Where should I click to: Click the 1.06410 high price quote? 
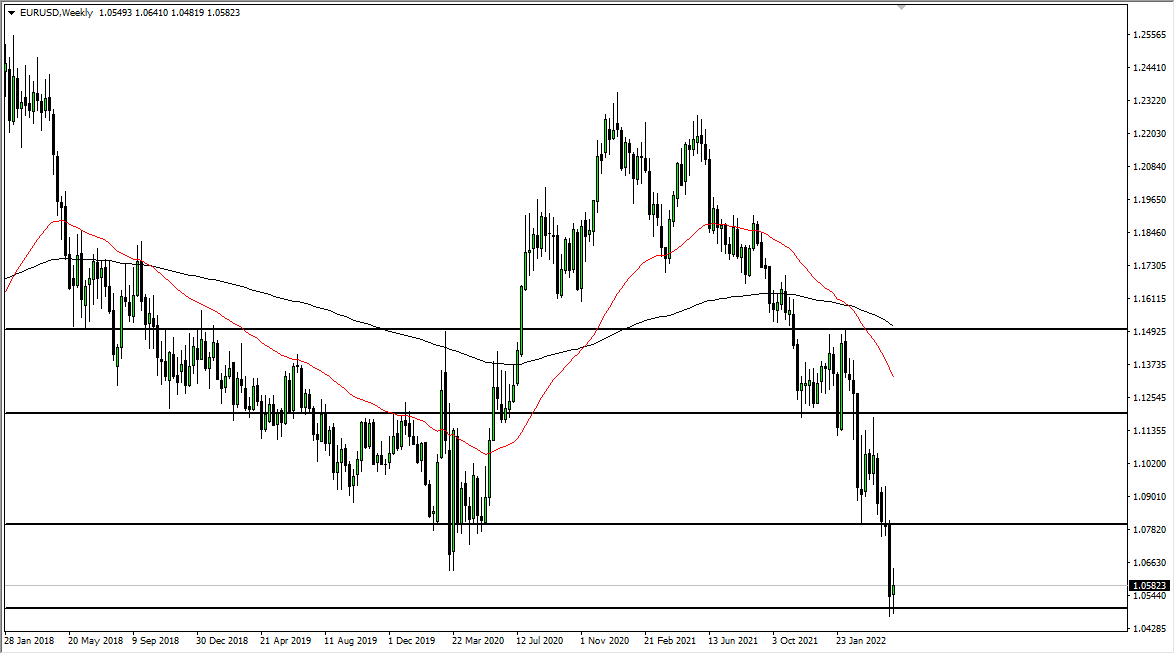[x=152, y=13]
